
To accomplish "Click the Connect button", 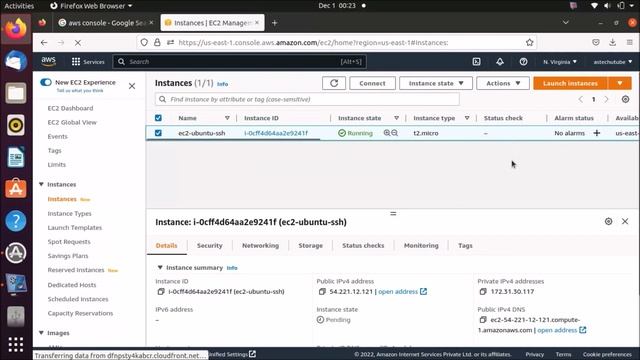I will [x=372, y=83].
